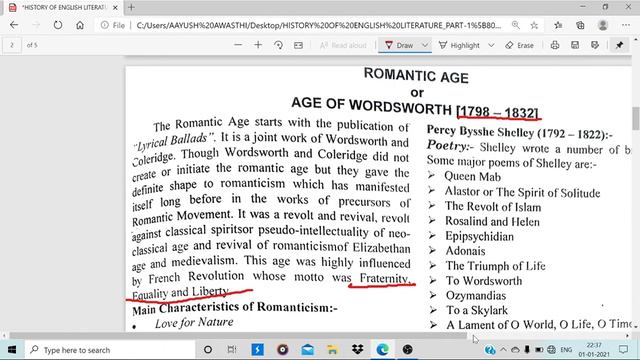Screen dimensions: 640x360
Task: Toggle pin toolbar icon
Action: 619,45
